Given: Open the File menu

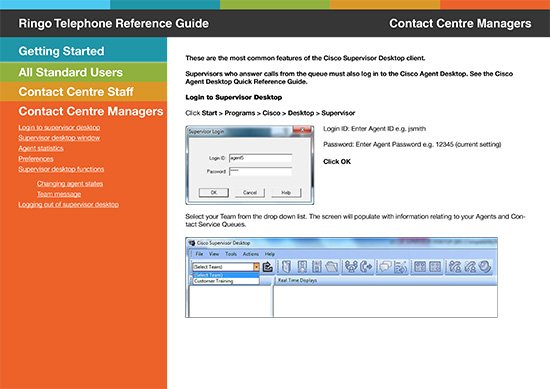Looking at the screenshot, I should pos(199,254).
